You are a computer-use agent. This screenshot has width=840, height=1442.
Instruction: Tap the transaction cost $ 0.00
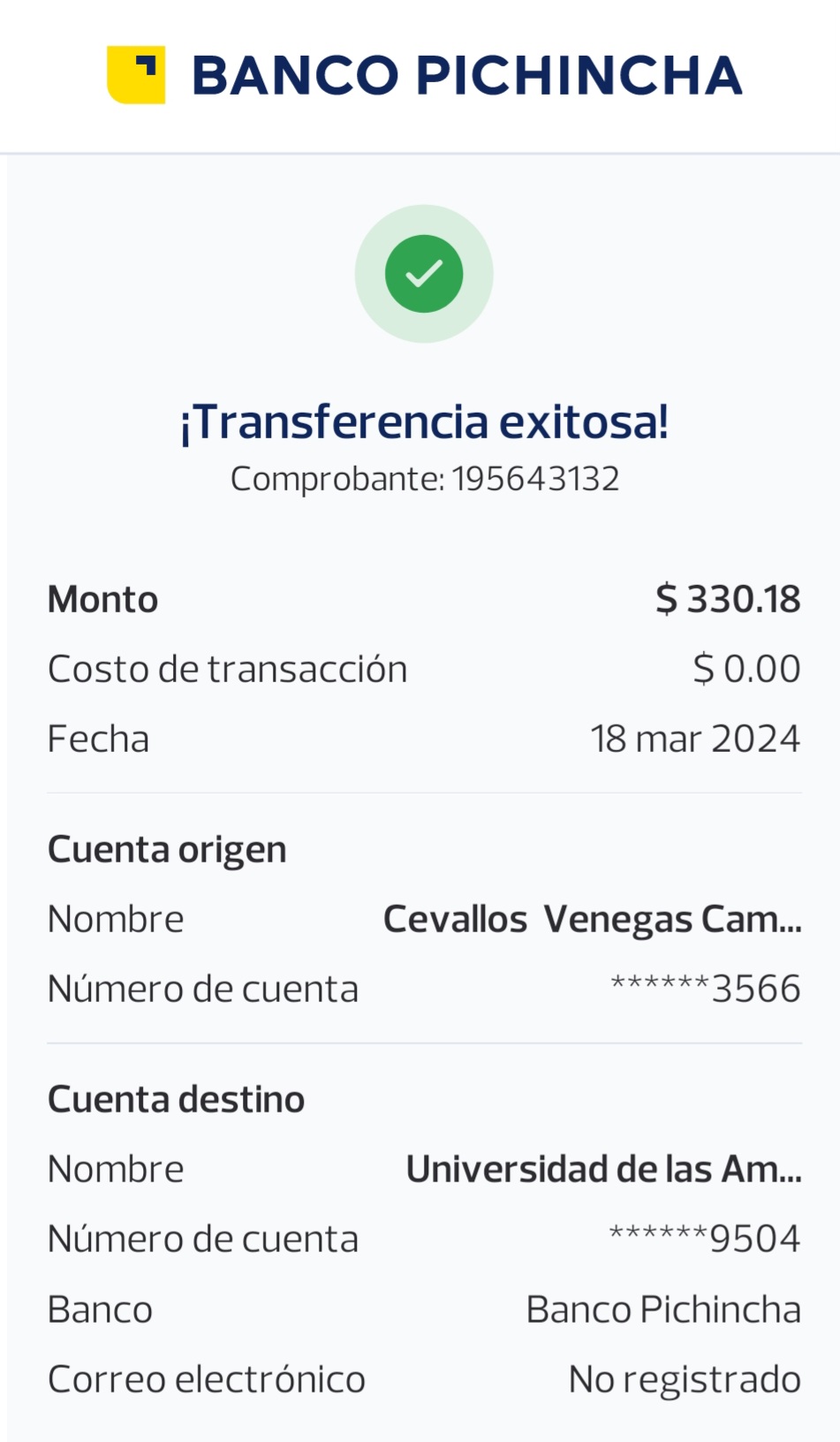[746, 669]
